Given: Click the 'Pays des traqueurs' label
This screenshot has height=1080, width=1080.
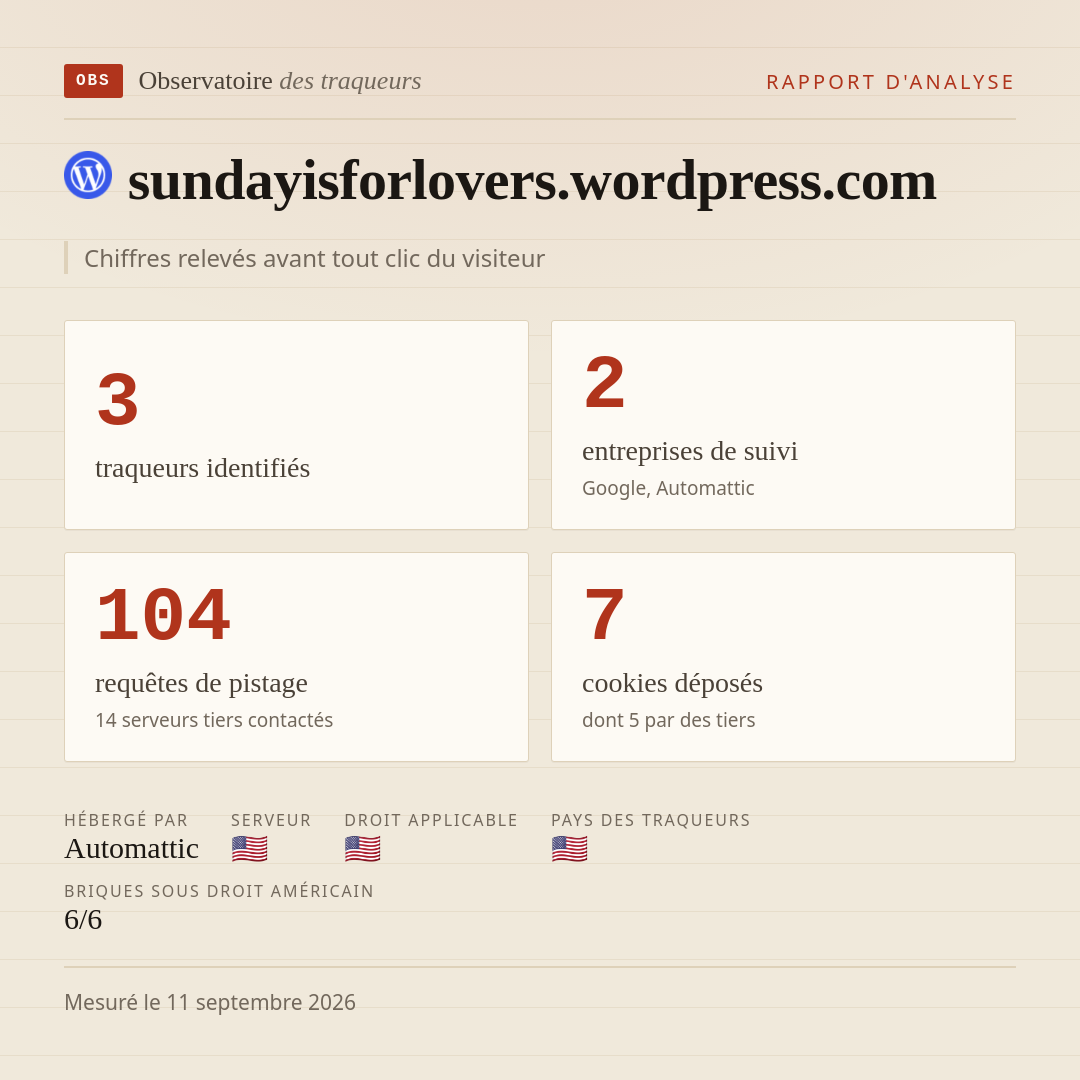Looking at the screenshot, I should tap(651, 820).
